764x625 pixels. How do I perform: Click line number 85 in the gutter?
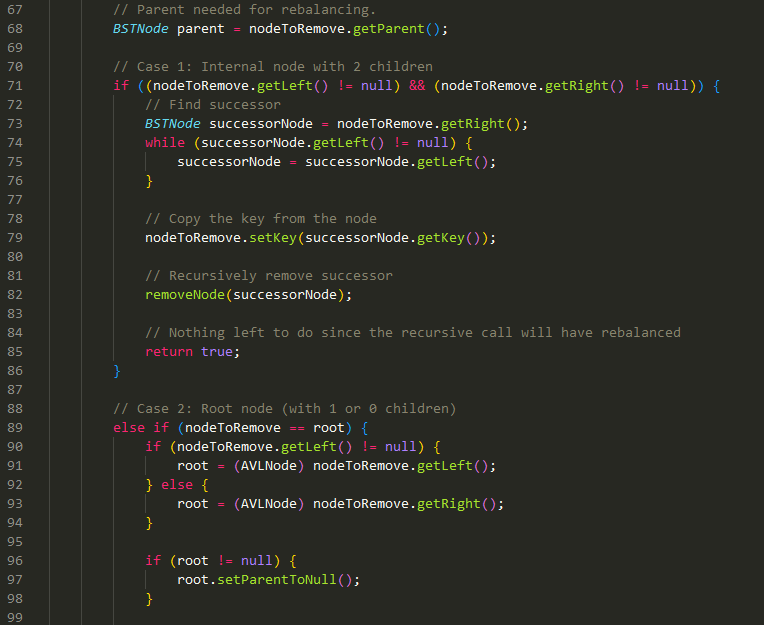point(15,352)
